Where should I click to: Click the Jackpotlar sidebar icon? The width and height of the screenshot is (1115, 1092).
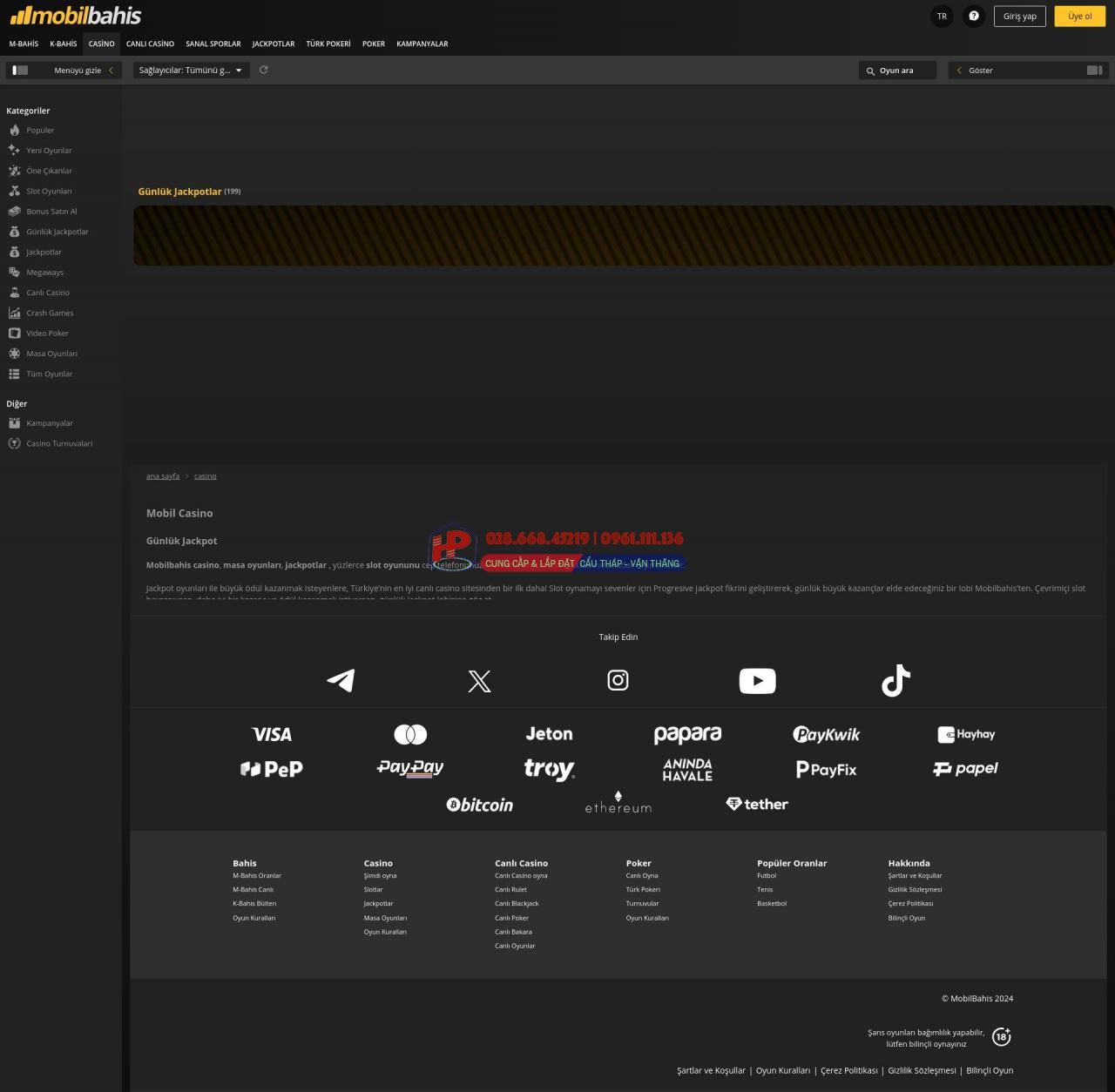click(x=14, y=252)
